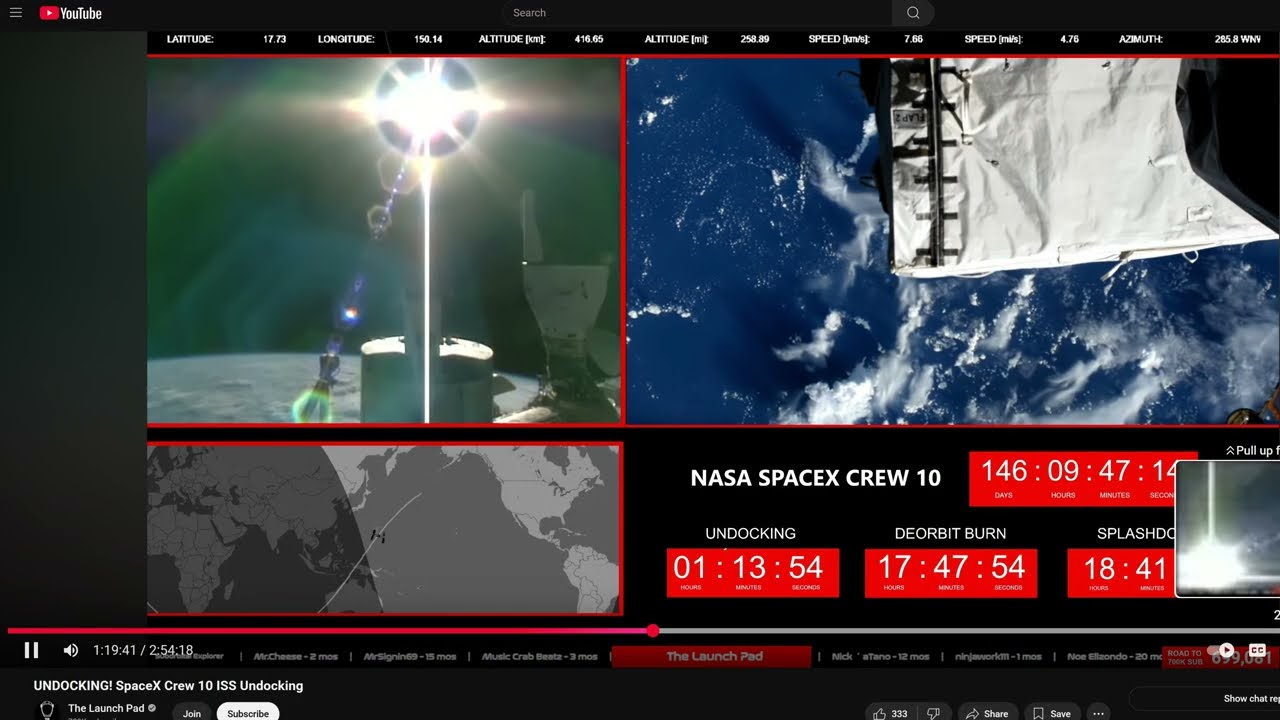Open The Launch Pad channel name link
Screen dimensions: 1280x720
[x=106, y=708]
